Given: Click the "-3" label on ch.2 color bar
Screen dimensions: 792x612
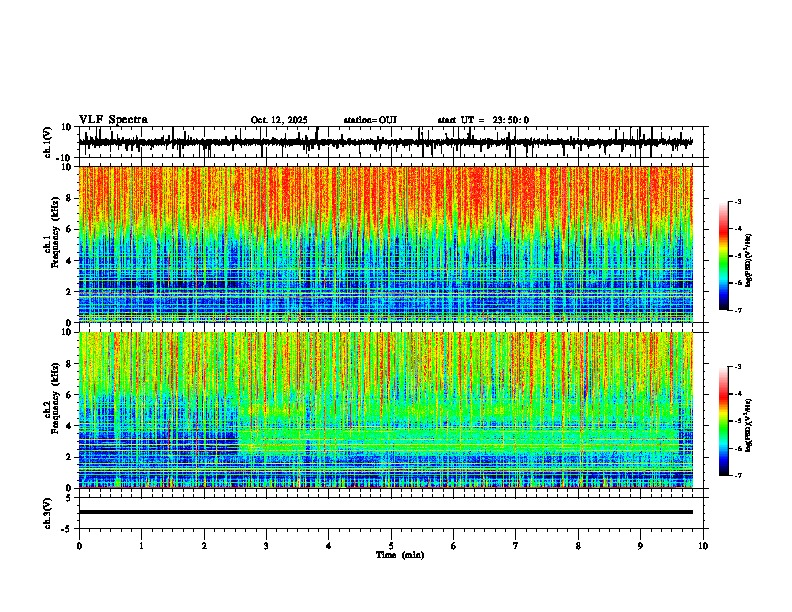Looking at the screenshot, I should click(x=737, y=367).
